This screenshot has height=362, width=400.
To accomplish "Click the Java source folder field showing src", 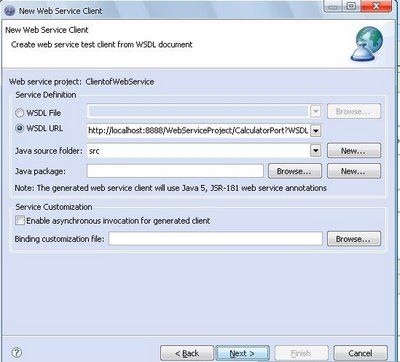I will pyautogui.click(x=198, y=151).
